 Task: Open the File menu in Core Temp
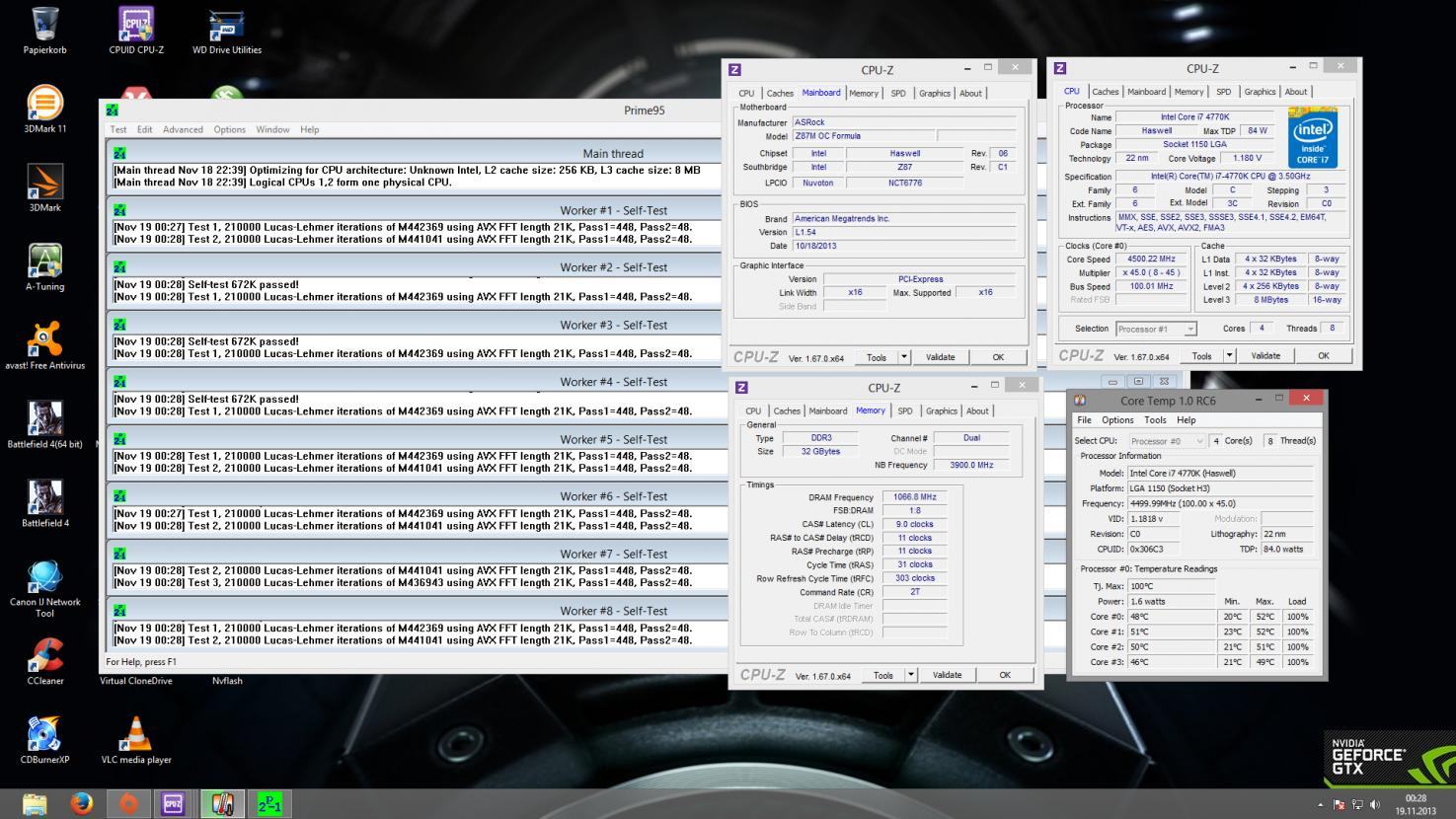click(1084, 420)
